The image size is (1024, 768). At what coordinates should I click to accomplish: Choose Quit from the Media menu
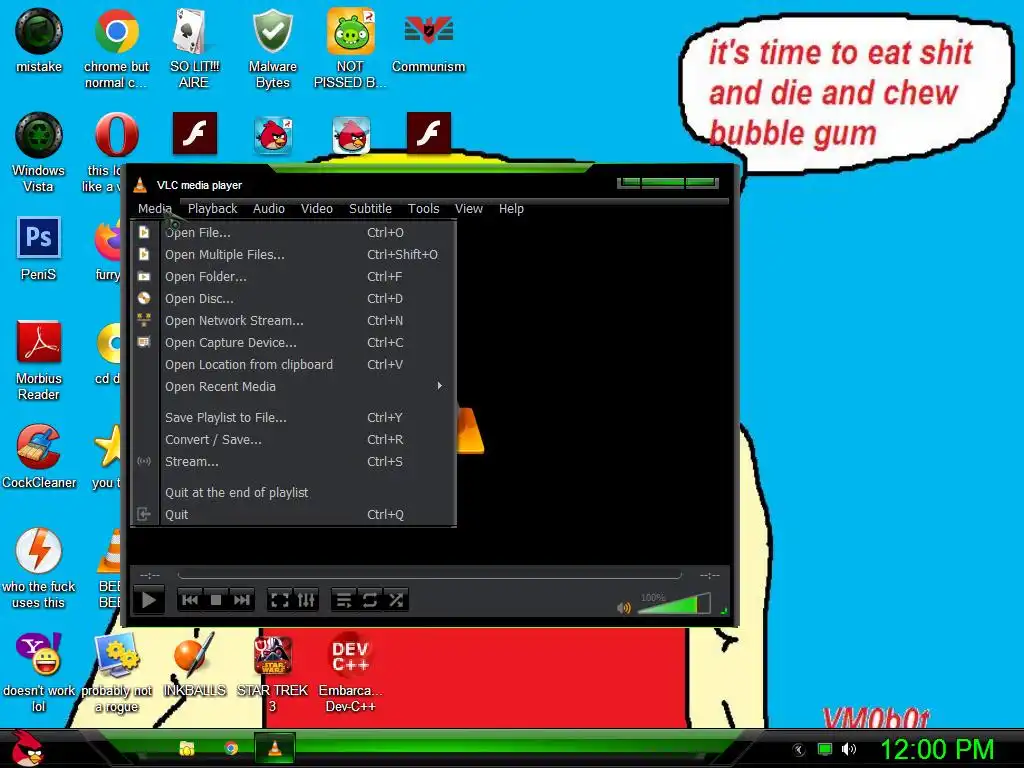click(293, 515)
